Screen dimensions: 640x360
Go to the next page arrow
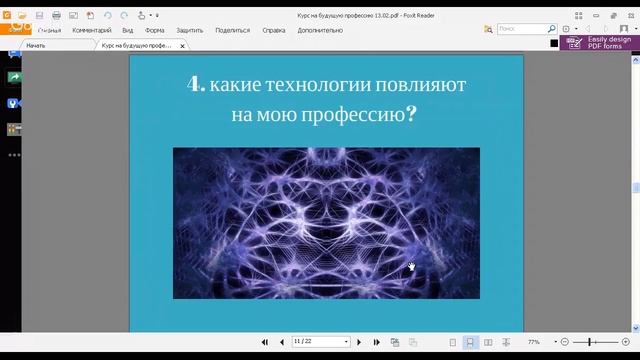[359, 342]
